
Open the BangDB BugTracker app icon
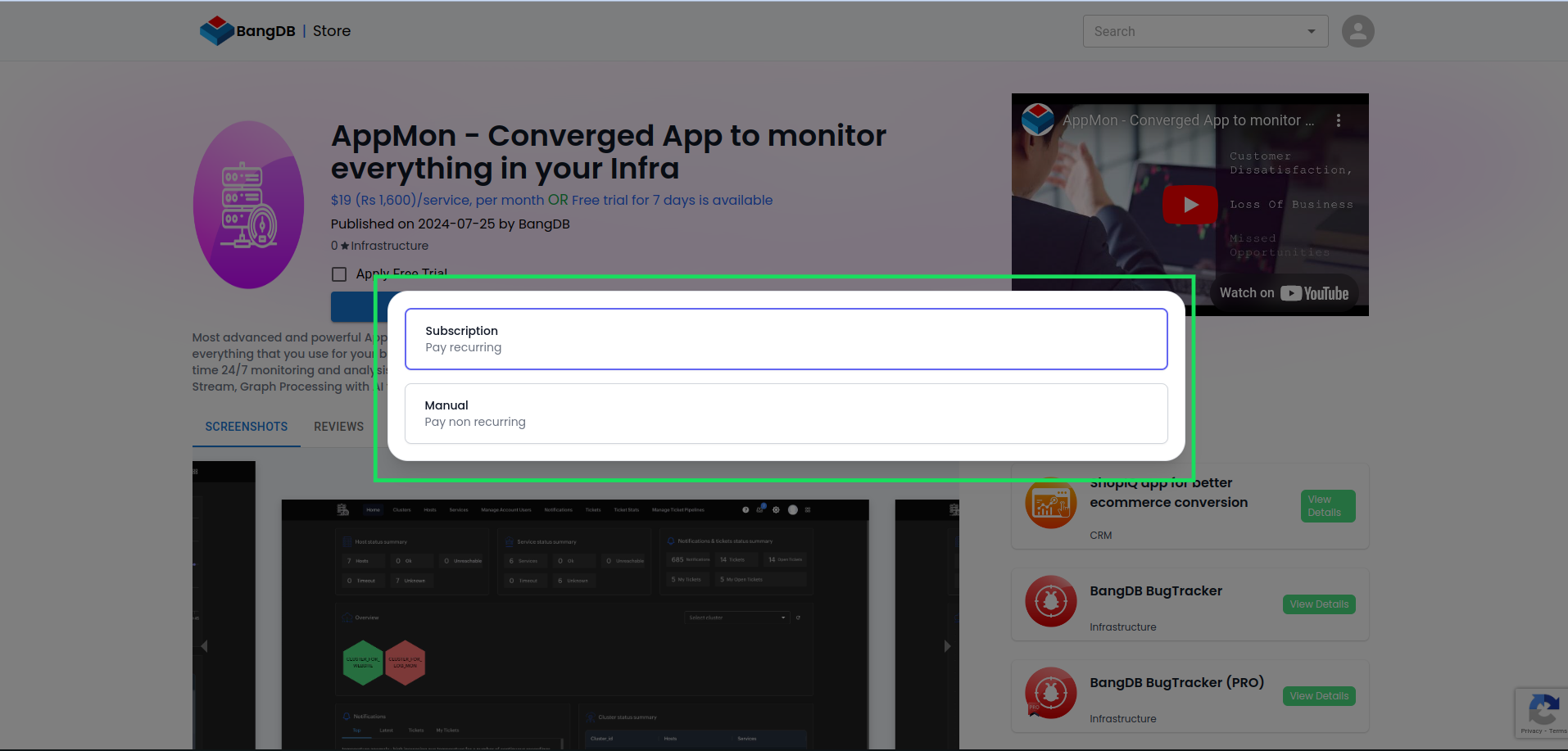tap(1051, 601)
